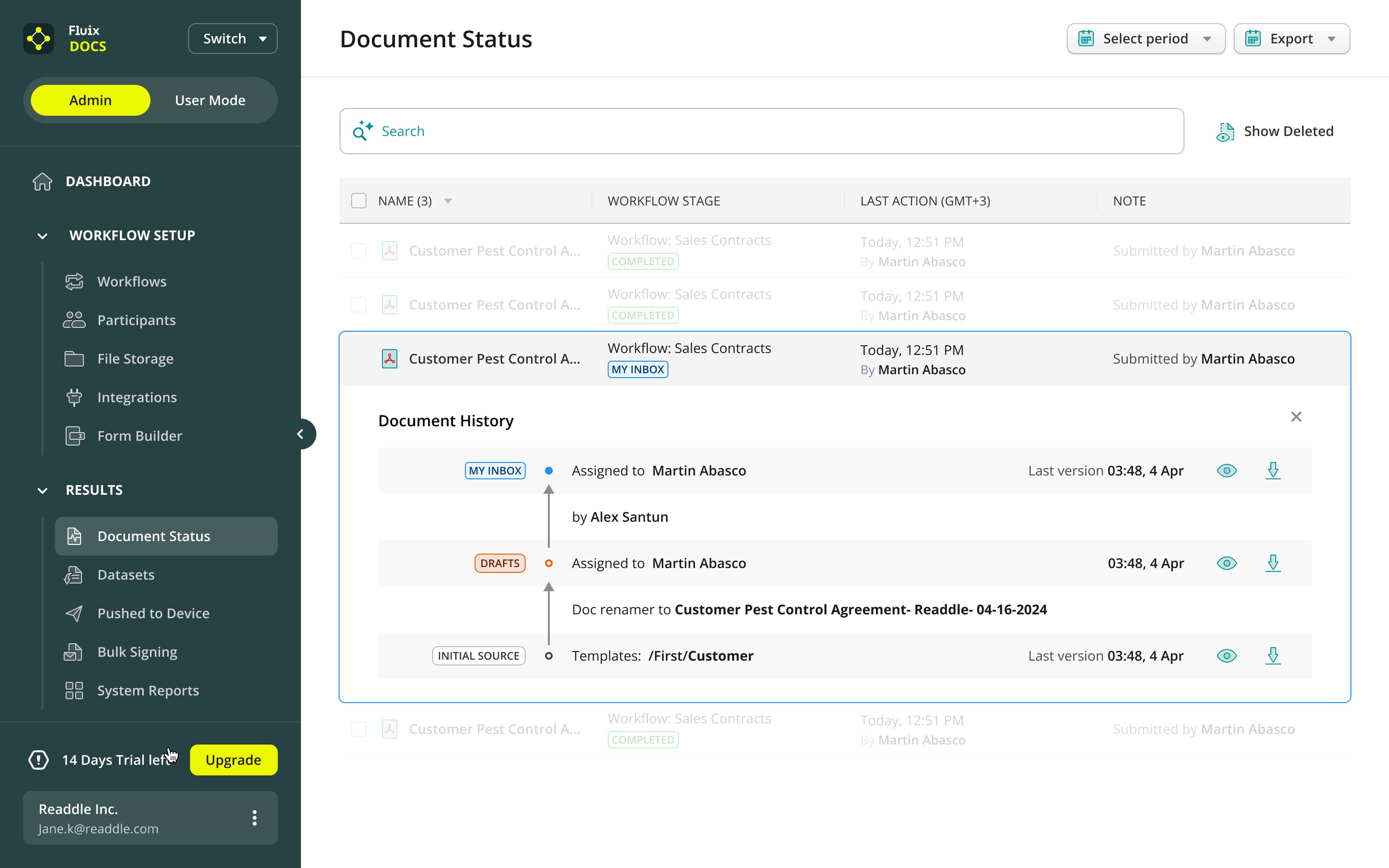Switch to User Mode
Viewport: 1389px width, 868px height.
click(x=210, y=100)
